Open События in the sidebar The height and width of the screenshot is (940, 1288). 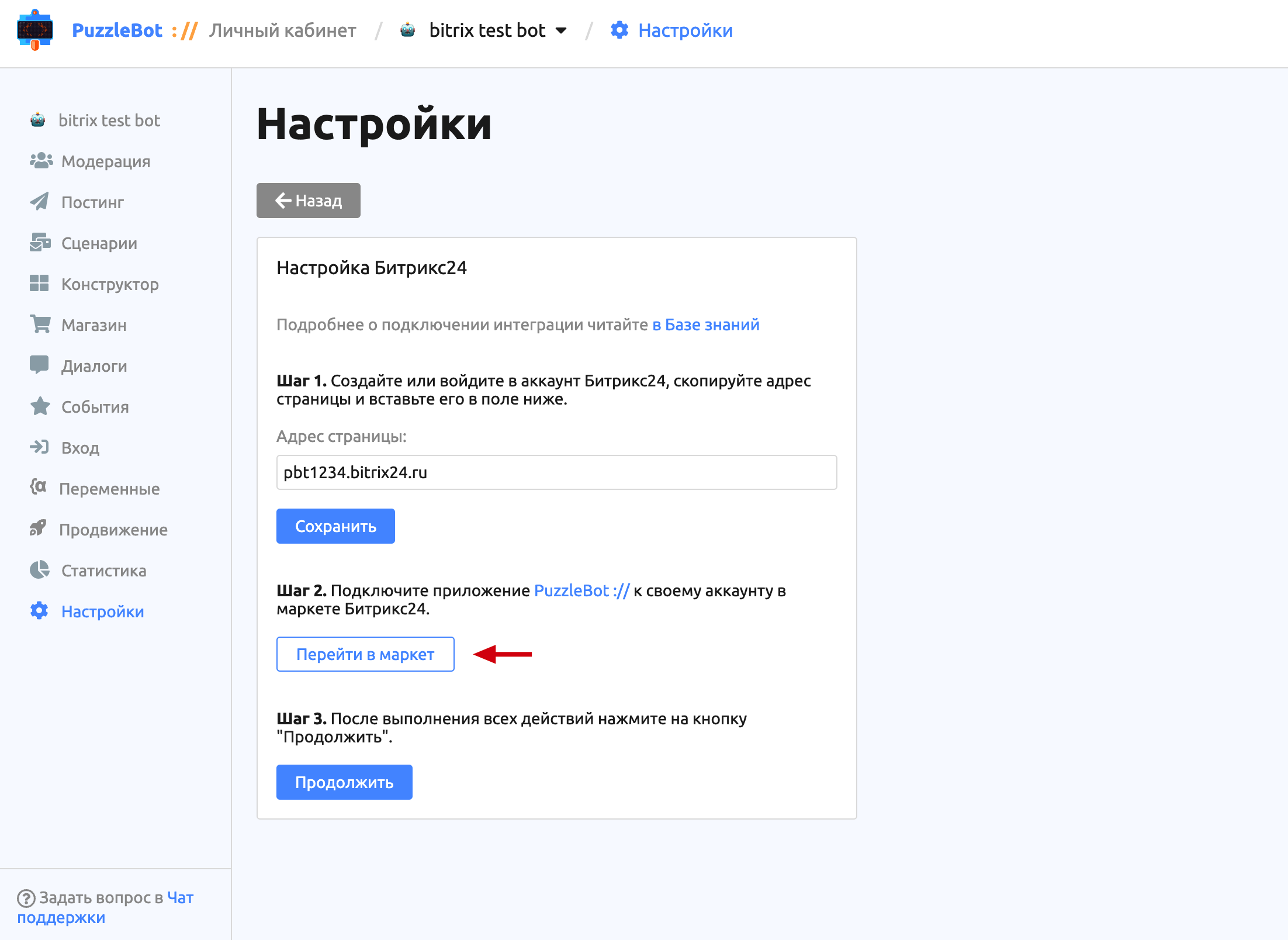click(x=95, y=407)
